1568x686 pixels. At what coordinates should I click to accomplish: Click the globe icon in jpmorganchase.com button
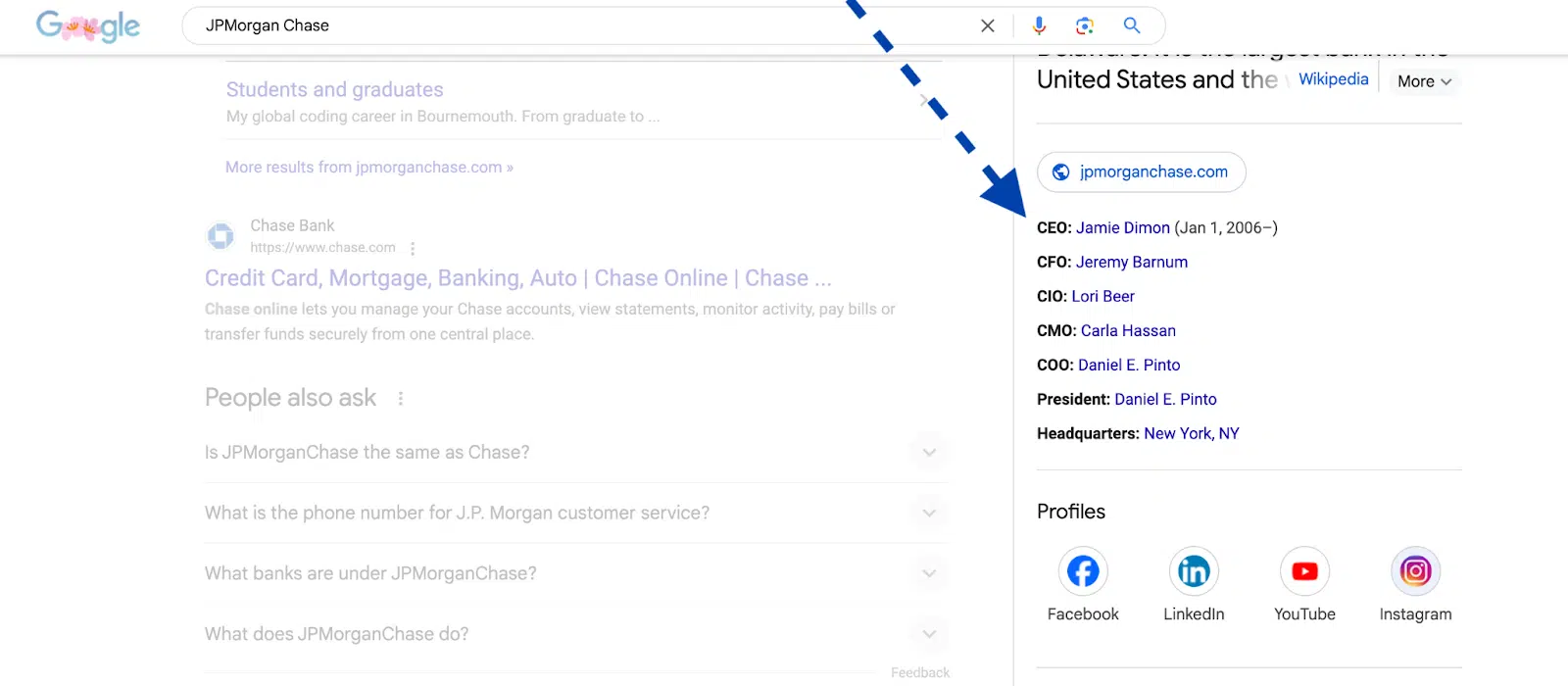coord(1060,172)
